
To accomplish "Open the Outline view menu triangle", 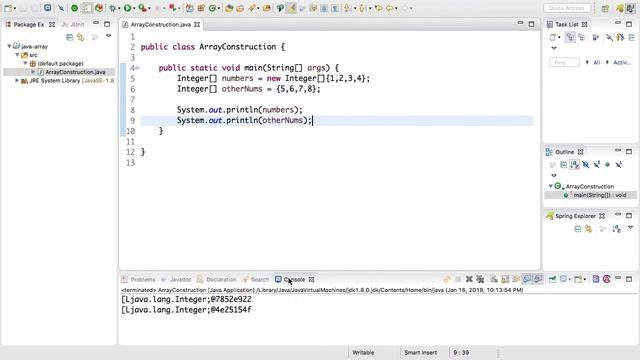I will [554, 176].
